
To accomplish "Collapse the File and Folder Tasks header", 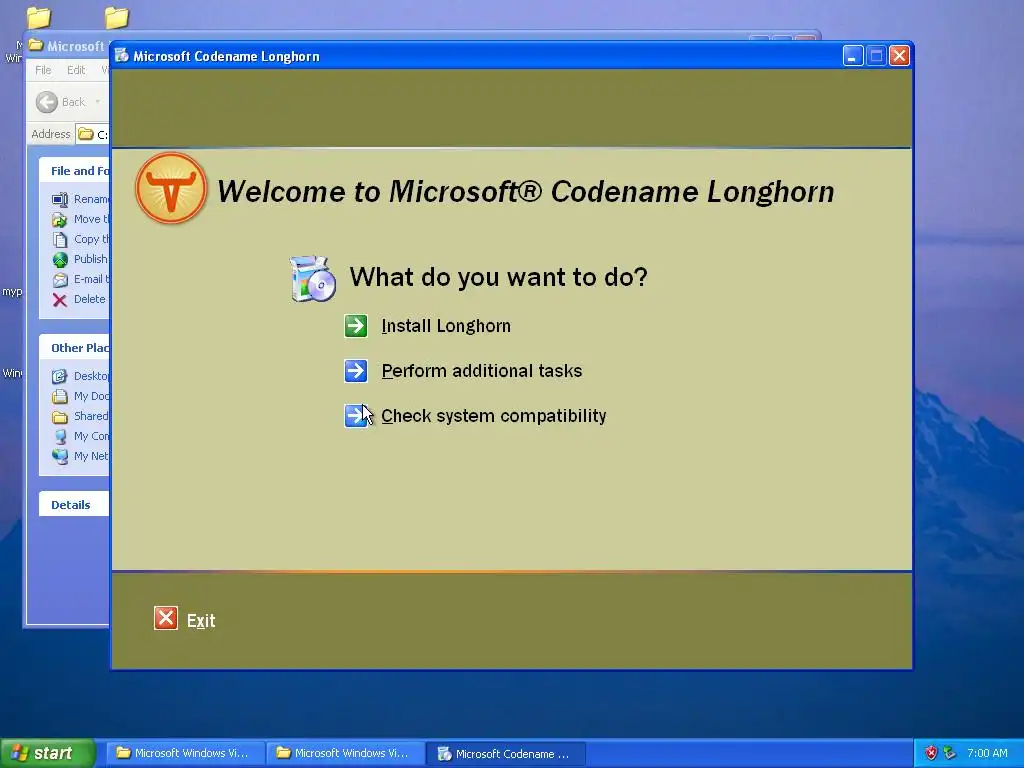I will pyautogui.click(x=74, y=171).
